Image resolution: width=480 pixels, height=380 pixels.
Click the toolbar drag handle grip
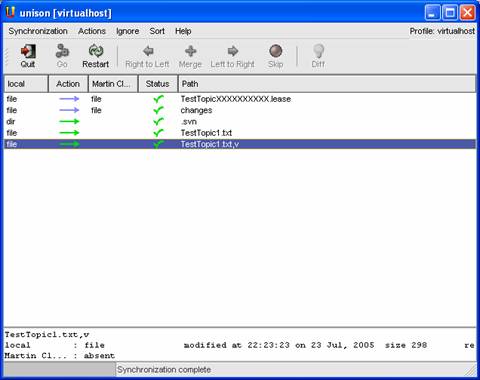click(6, 57)
